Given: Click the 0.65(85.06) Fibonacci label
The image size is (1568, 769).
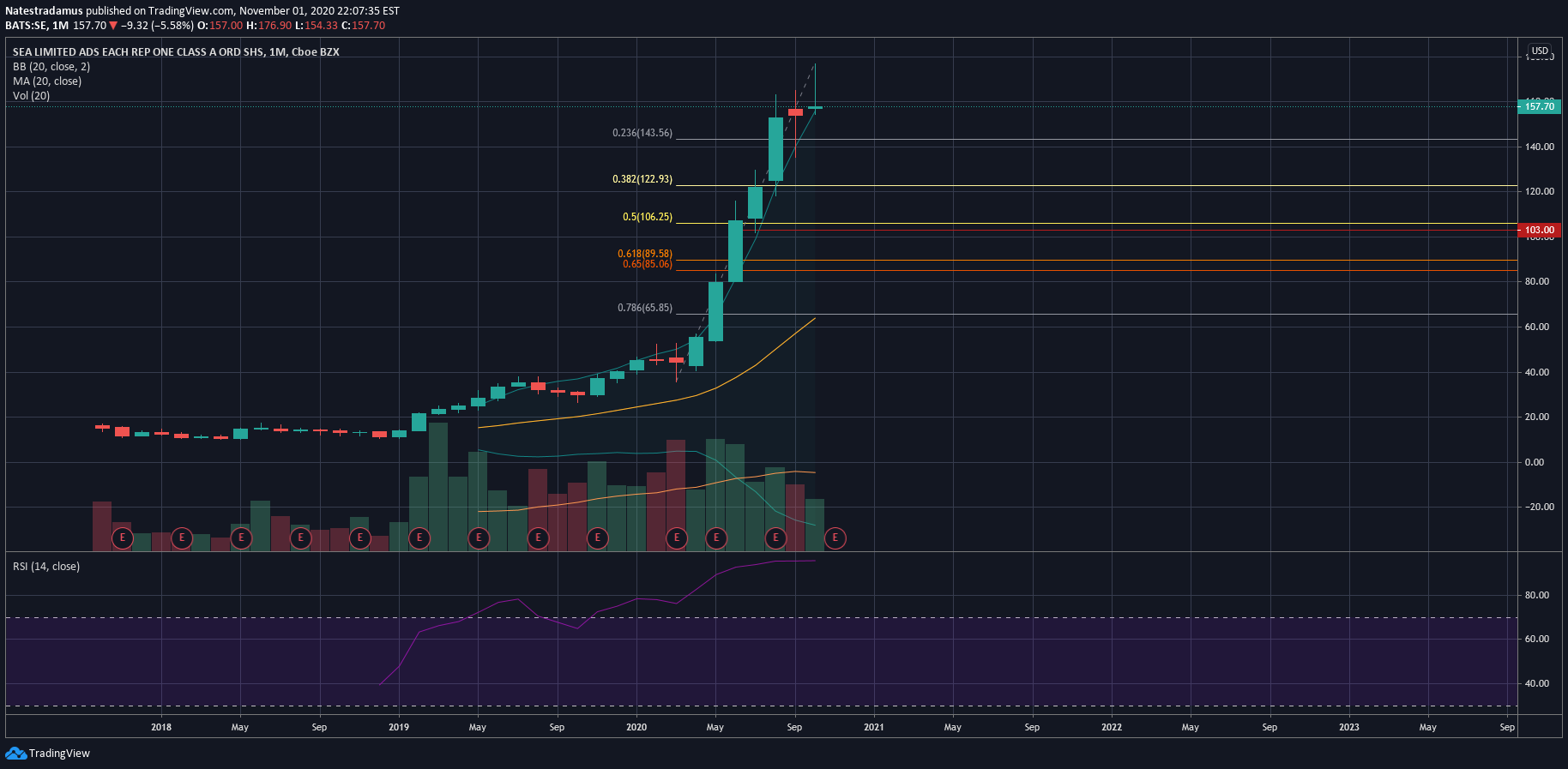Looking at the screenshot, I should point(648,264).
